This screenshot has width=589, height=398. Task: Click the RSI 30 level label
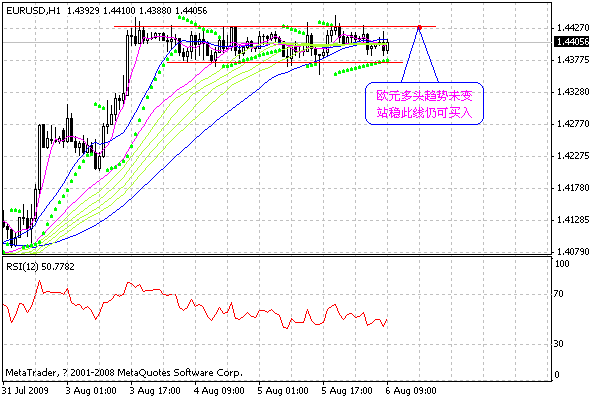pos(558,344)
